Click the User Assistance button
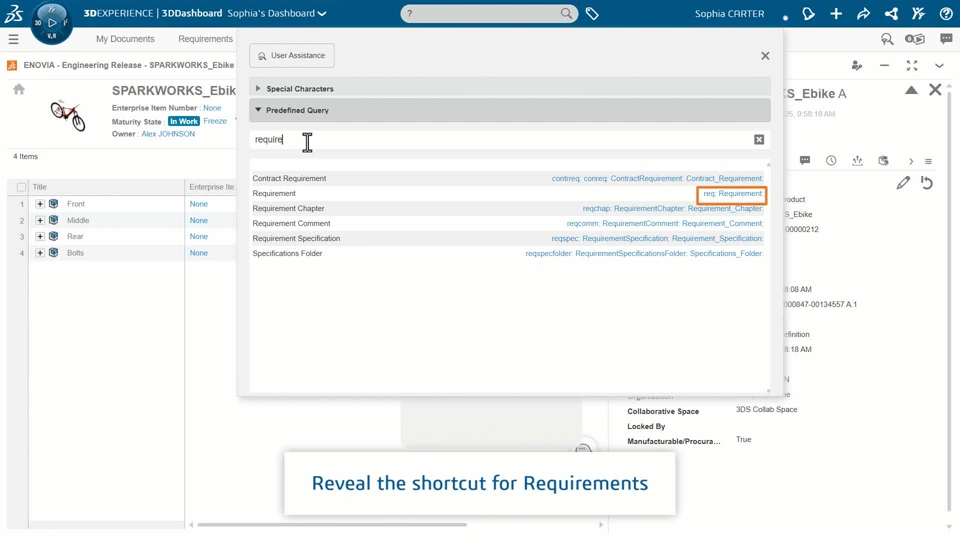This screenshot has height=540, width=960. [x=291, y=56]
